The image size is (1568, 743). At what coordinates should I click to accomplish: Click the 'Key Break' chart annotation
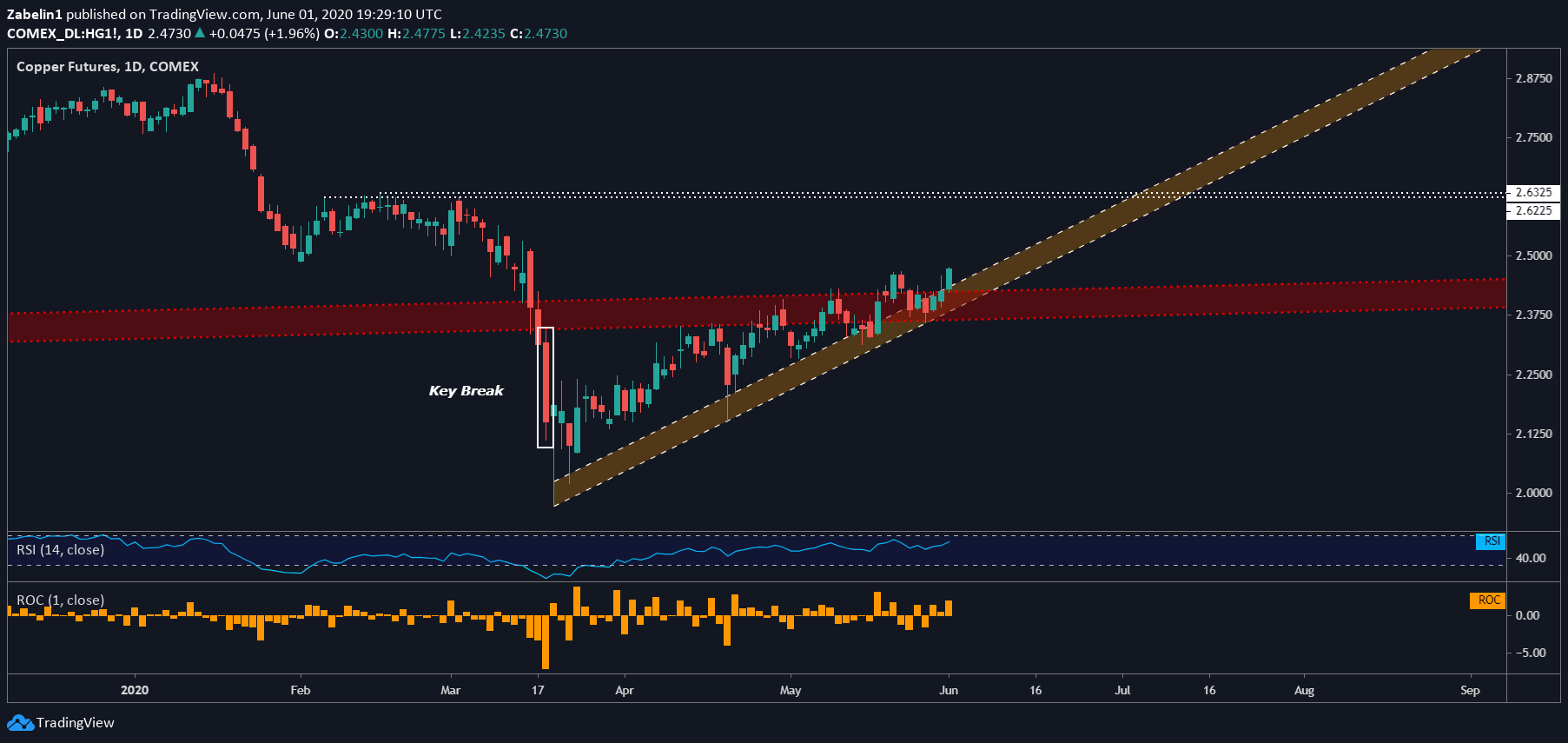(x=466, y=391)
